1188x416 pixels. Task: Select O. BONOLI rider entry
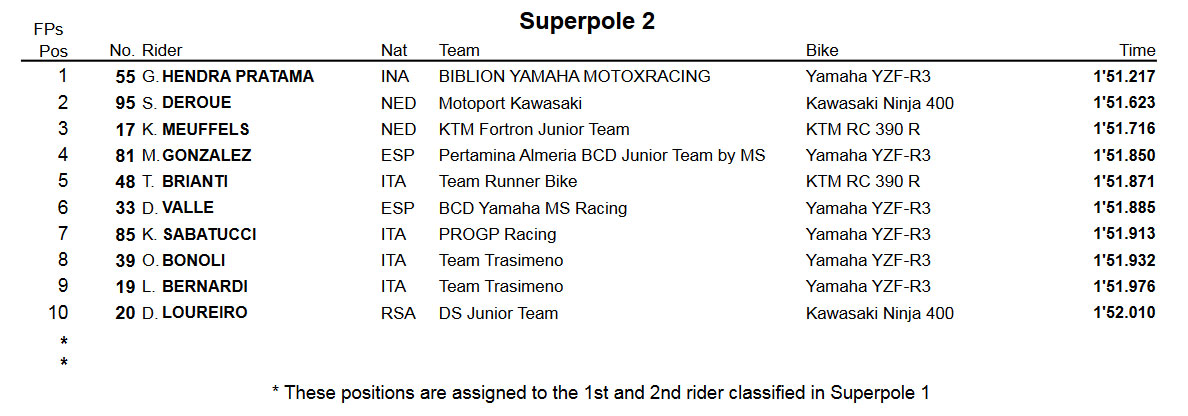coord(183,261)
